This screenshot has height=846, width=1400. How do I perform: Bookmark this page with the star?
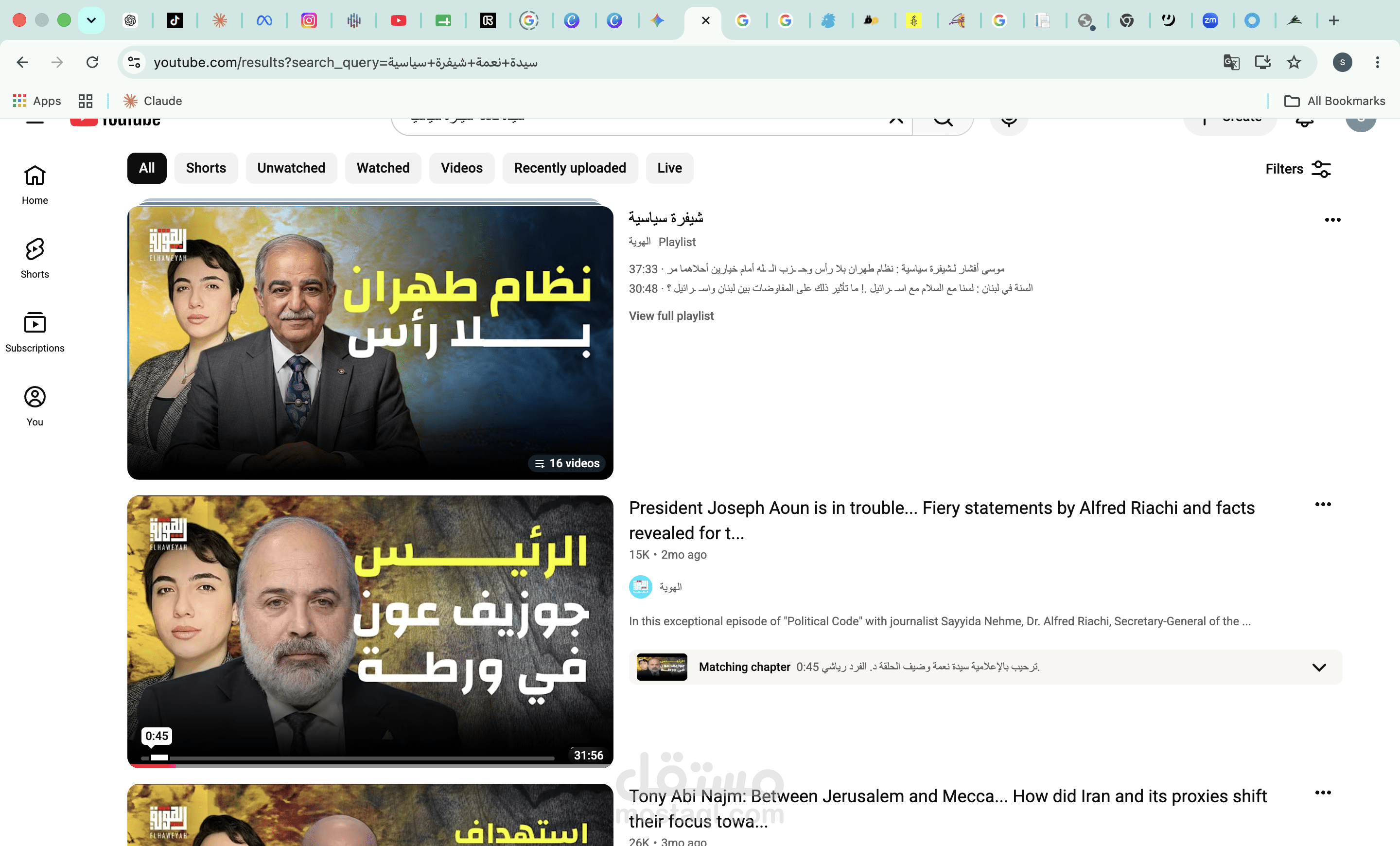pyautogui.click(x=1294, y=62)
